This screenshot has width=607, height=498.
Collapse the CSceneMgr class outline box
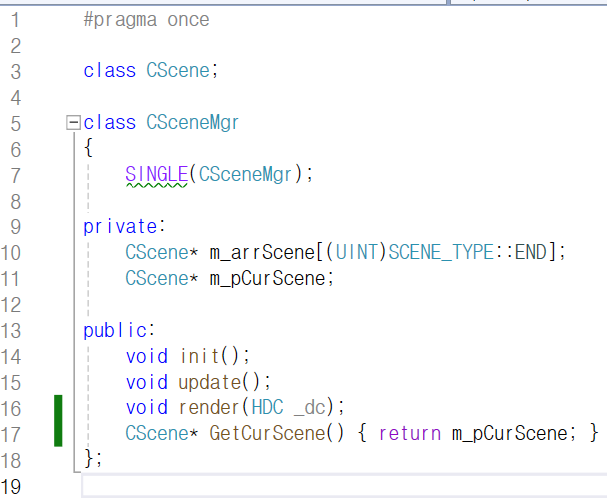73,122
